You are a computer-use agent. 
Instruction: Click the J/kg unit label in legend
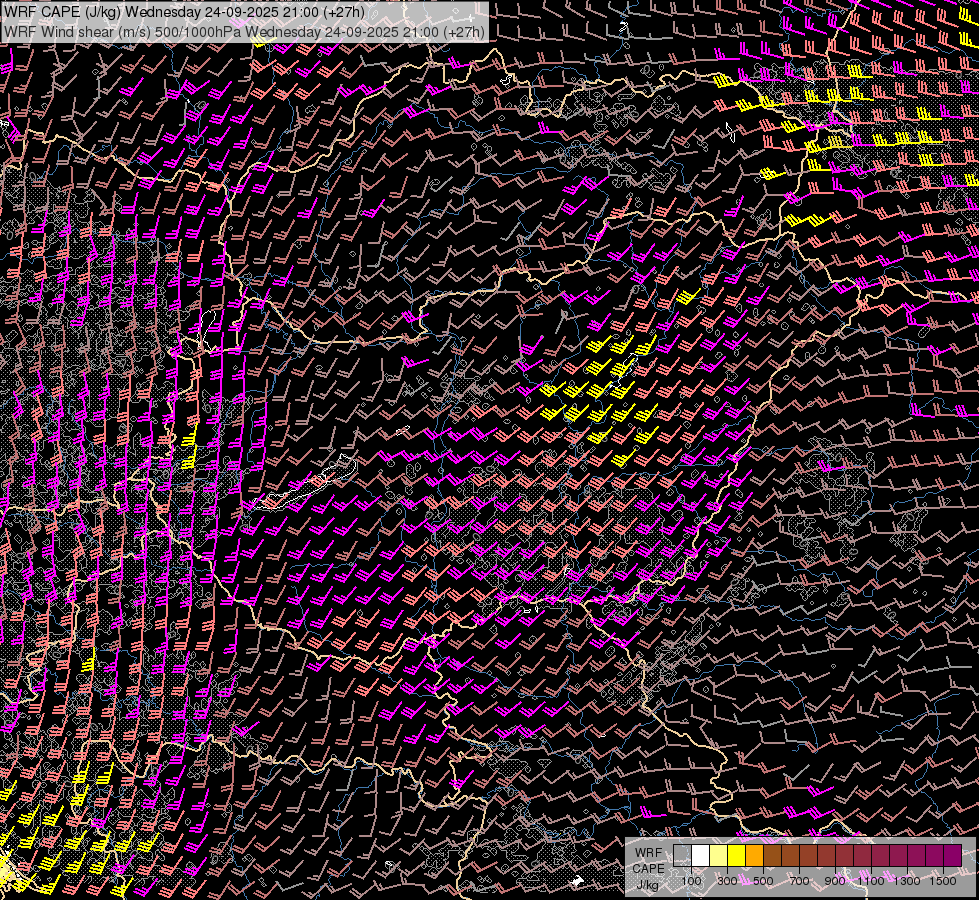tap(648, 884)
